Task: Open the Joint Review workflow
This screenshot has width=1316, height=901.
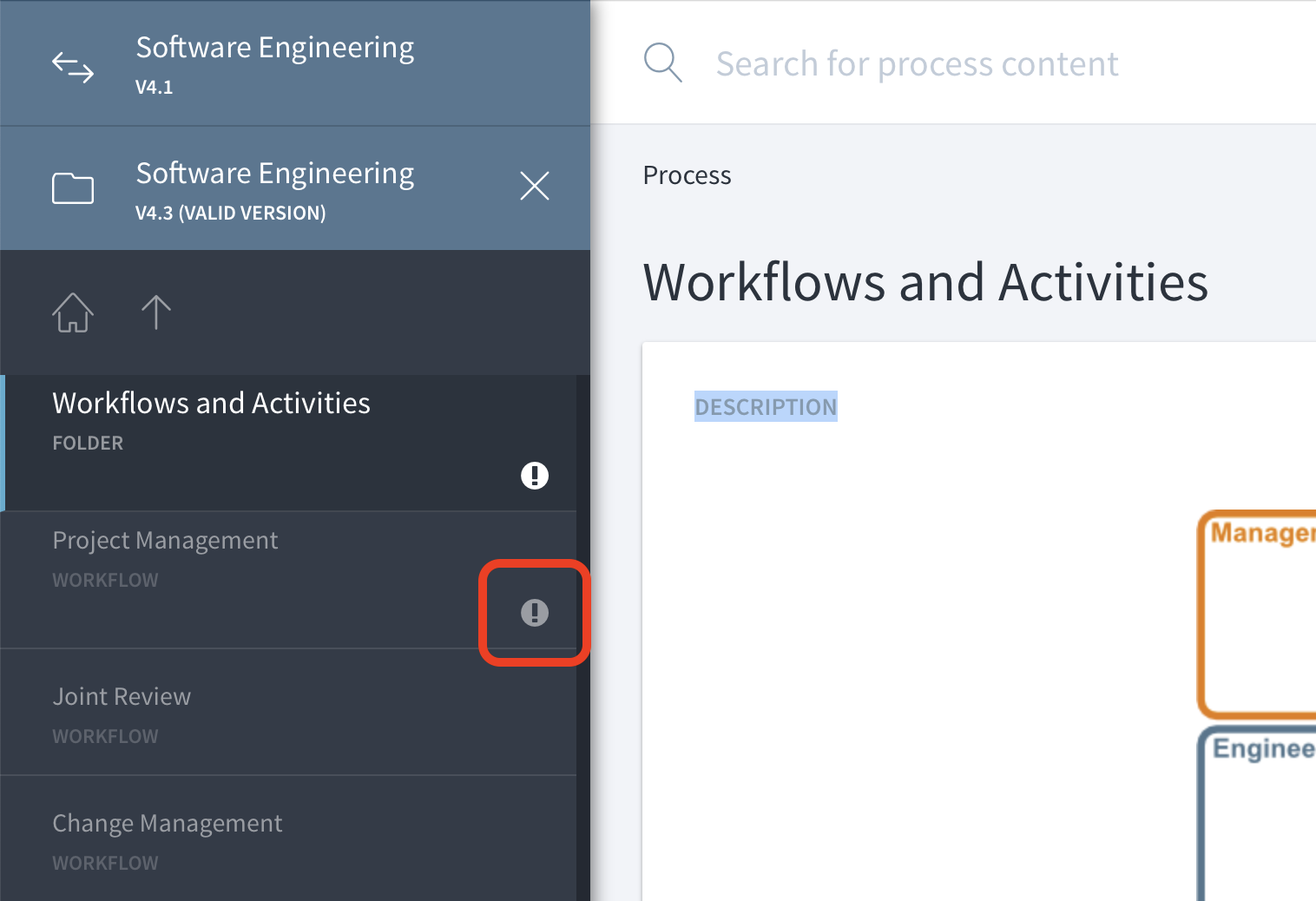Action: pyautogui.click(x=288, y=713)
